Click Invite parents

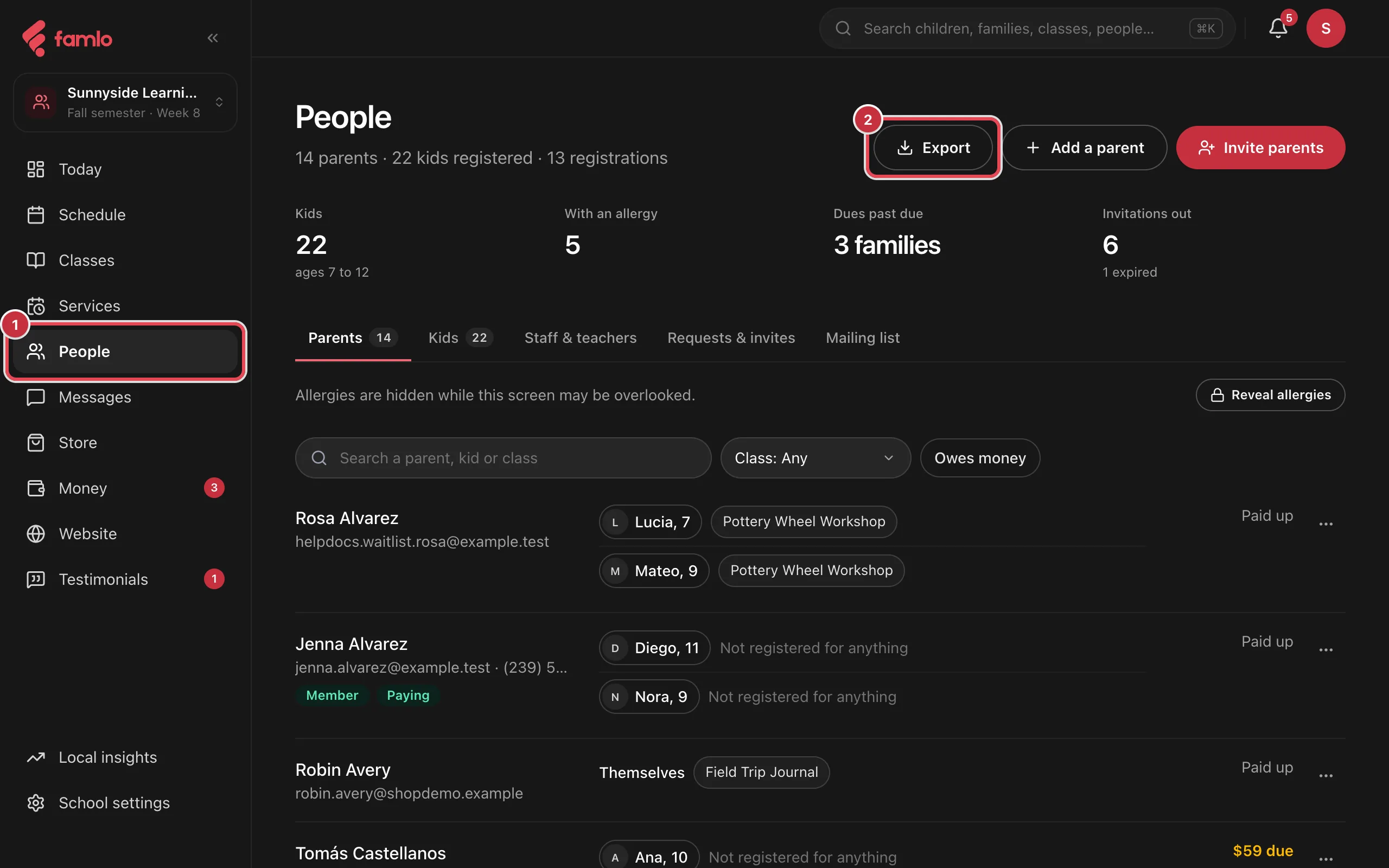(x=1260, y=148)
